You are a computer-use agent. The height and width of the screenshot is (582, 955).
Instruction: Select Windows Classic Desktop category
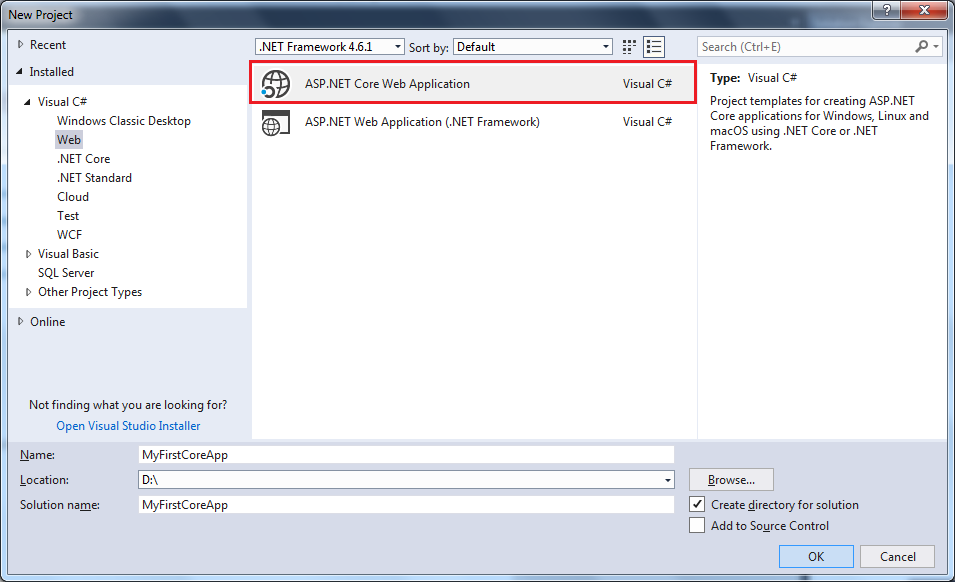pyautogui.click(x=124, y=121)
